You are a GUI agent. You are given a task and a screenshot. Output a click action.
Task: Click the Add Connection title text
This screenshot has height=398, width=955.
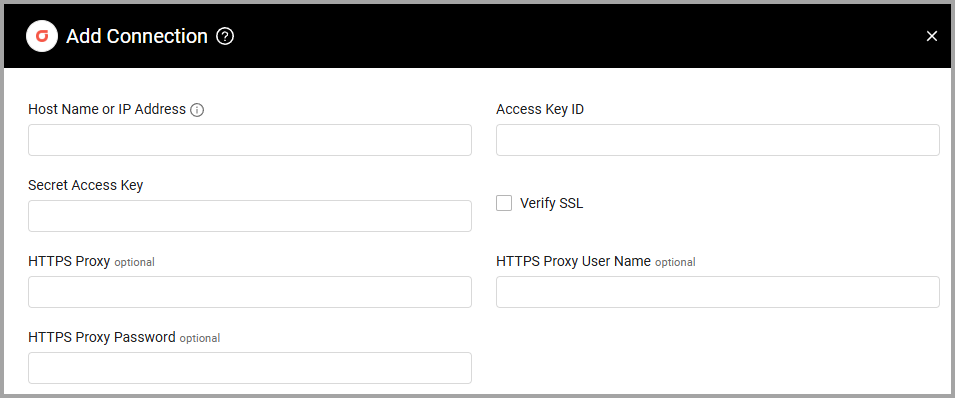[137, 37]
